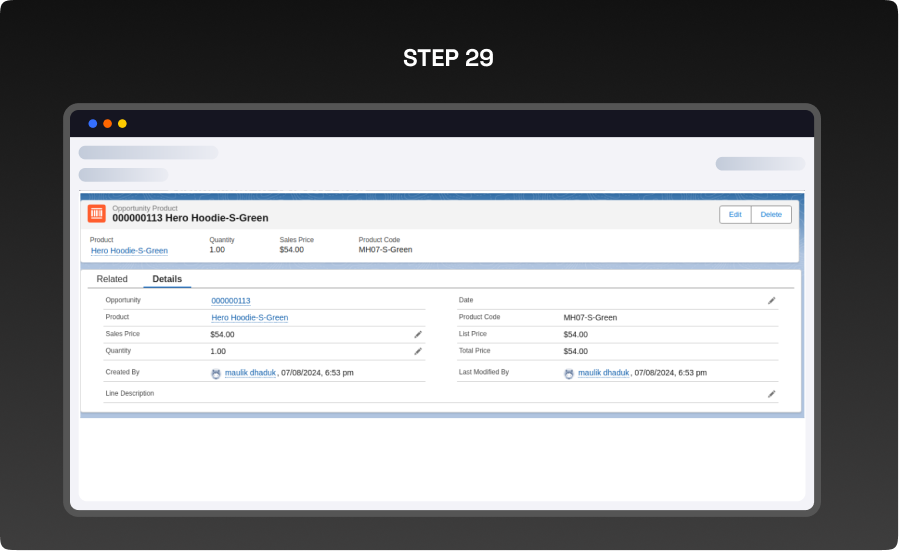Open maulik dhaduk profile under Created By
899x551 pixels.
click(x=250, y=372)
